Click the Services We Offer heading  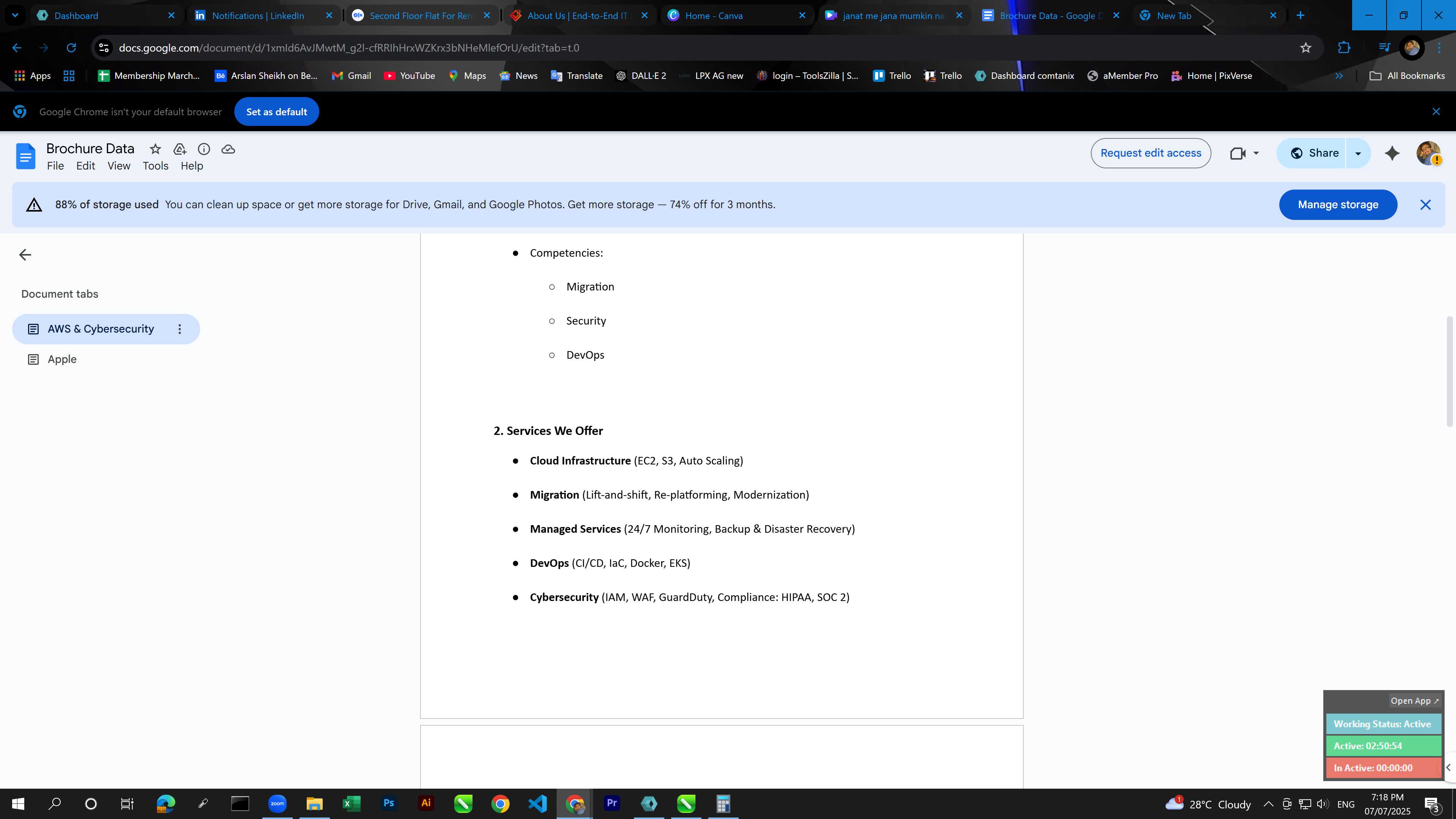coord(548,431)
